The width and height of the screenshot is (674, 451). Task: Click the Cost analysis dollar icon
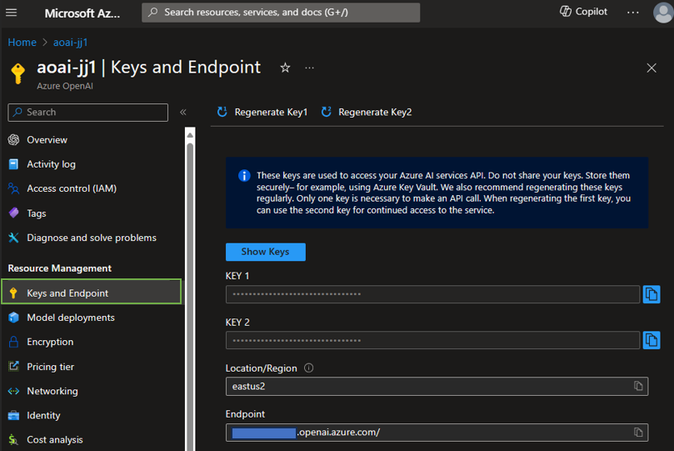14,439
